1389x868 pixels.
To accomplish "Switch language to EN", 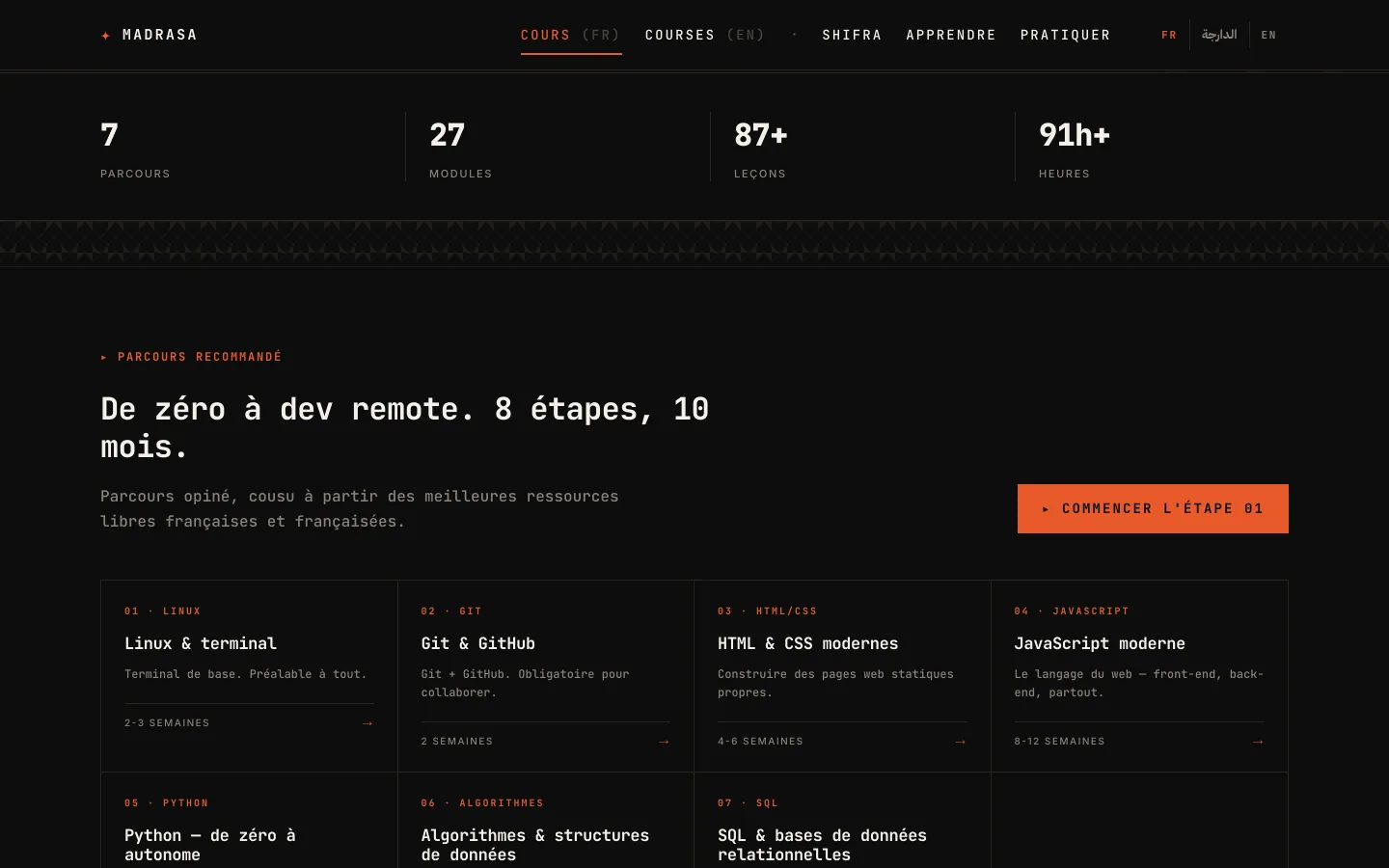I will [x=1268, y=35].
